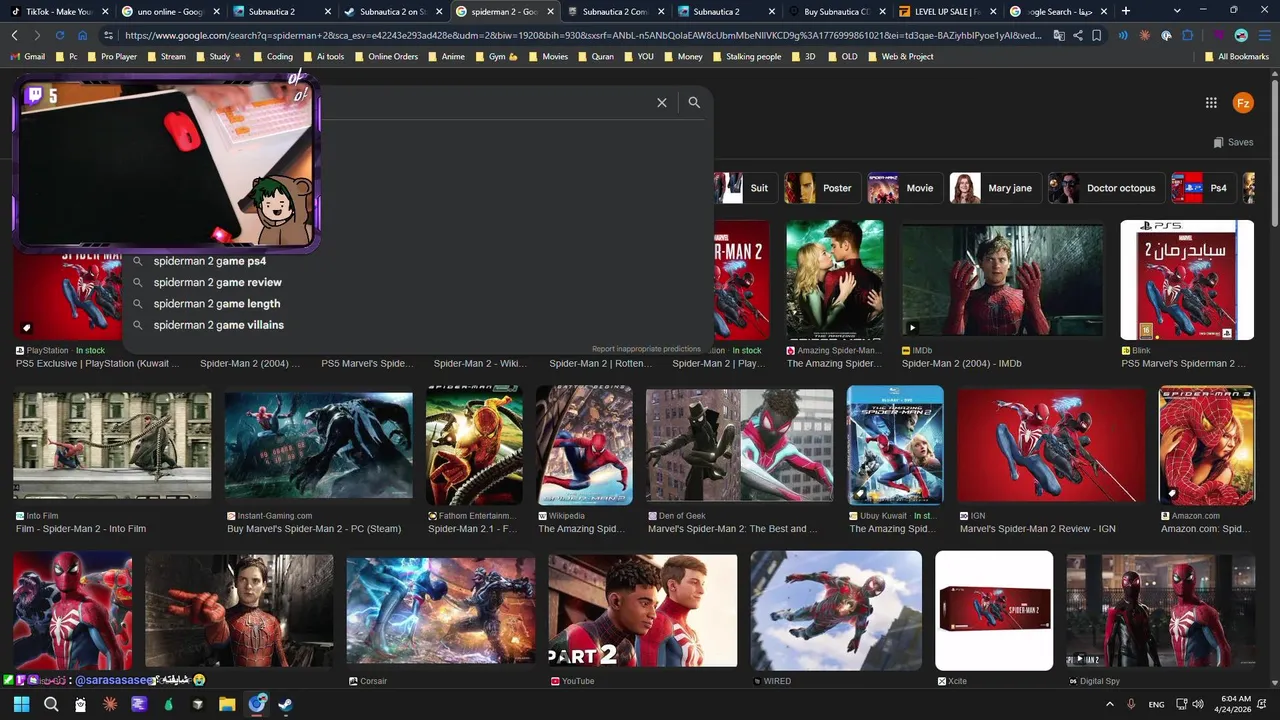Click the browser home button
The height and width of the screenshot is (720, 1280).
coord(82,35)
